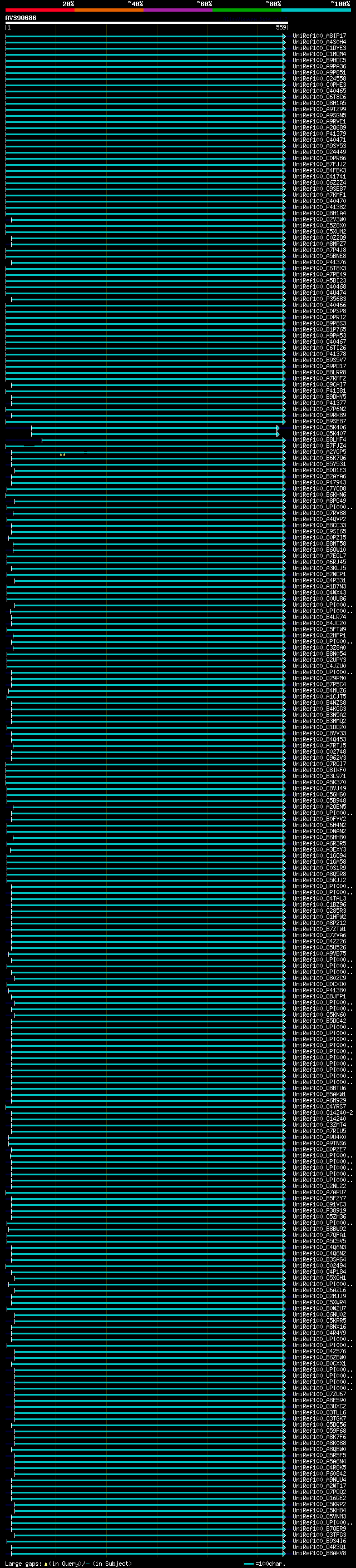
Task: Select the UniRef100_Q14240-2 label
Action: [x=323, y=1112]
